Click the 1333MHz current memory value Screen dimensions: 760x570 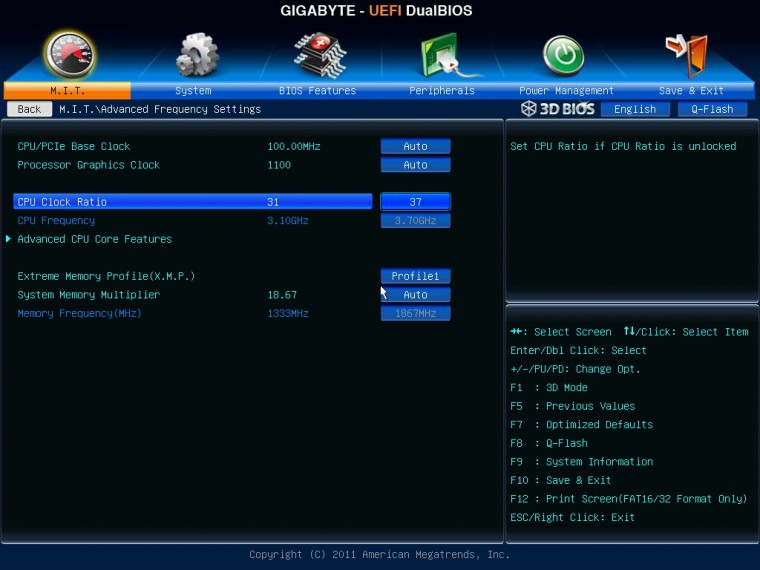pos(288,313)
